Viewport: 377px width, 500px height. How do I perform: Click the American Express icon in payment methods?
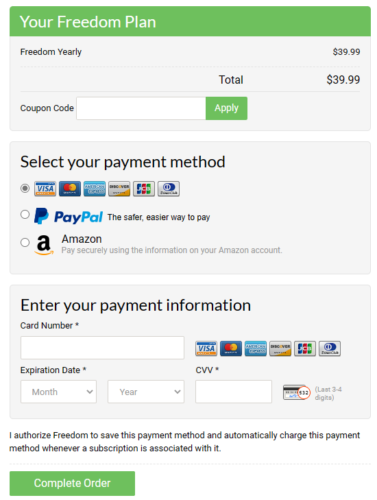94,189
